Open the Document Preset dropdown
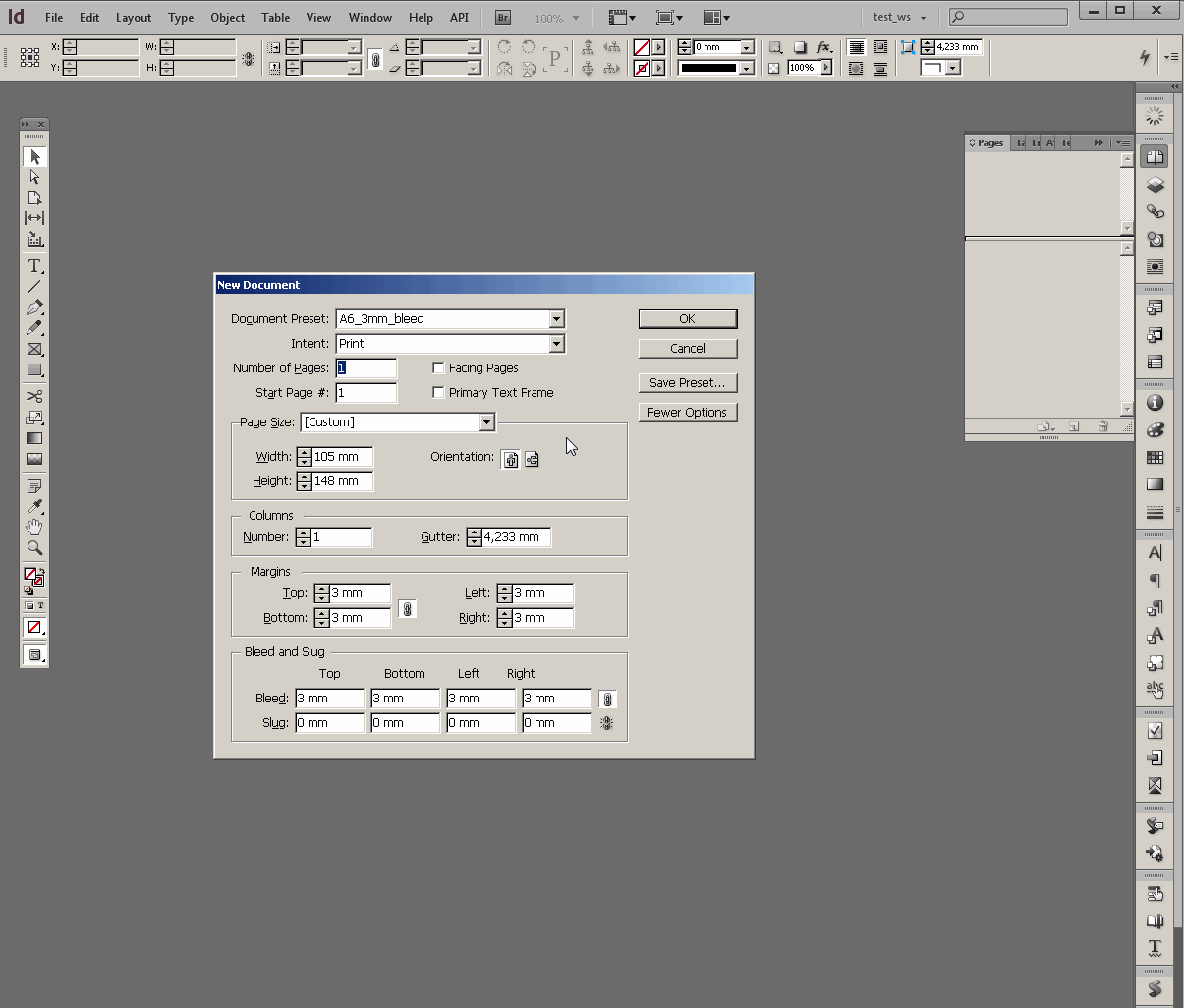The image size is (1184, 1008). tap(556, 319)
